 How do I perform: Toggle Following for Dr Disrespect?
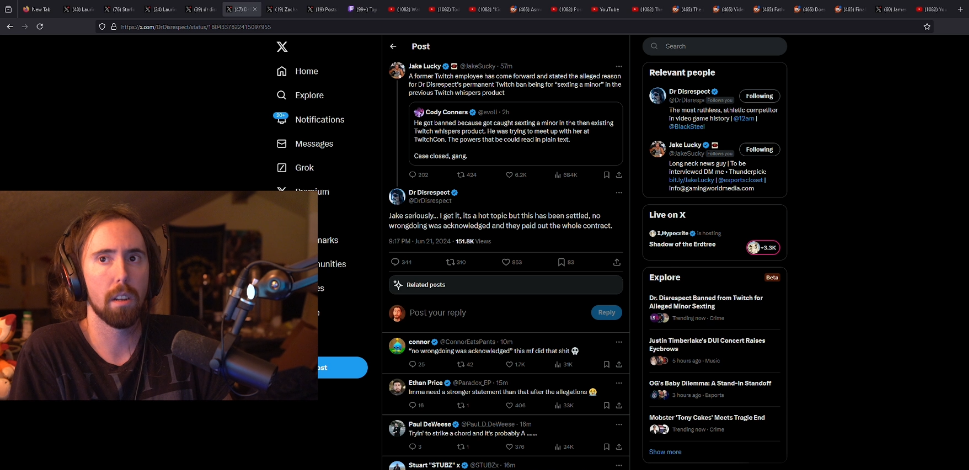point(759,96)
